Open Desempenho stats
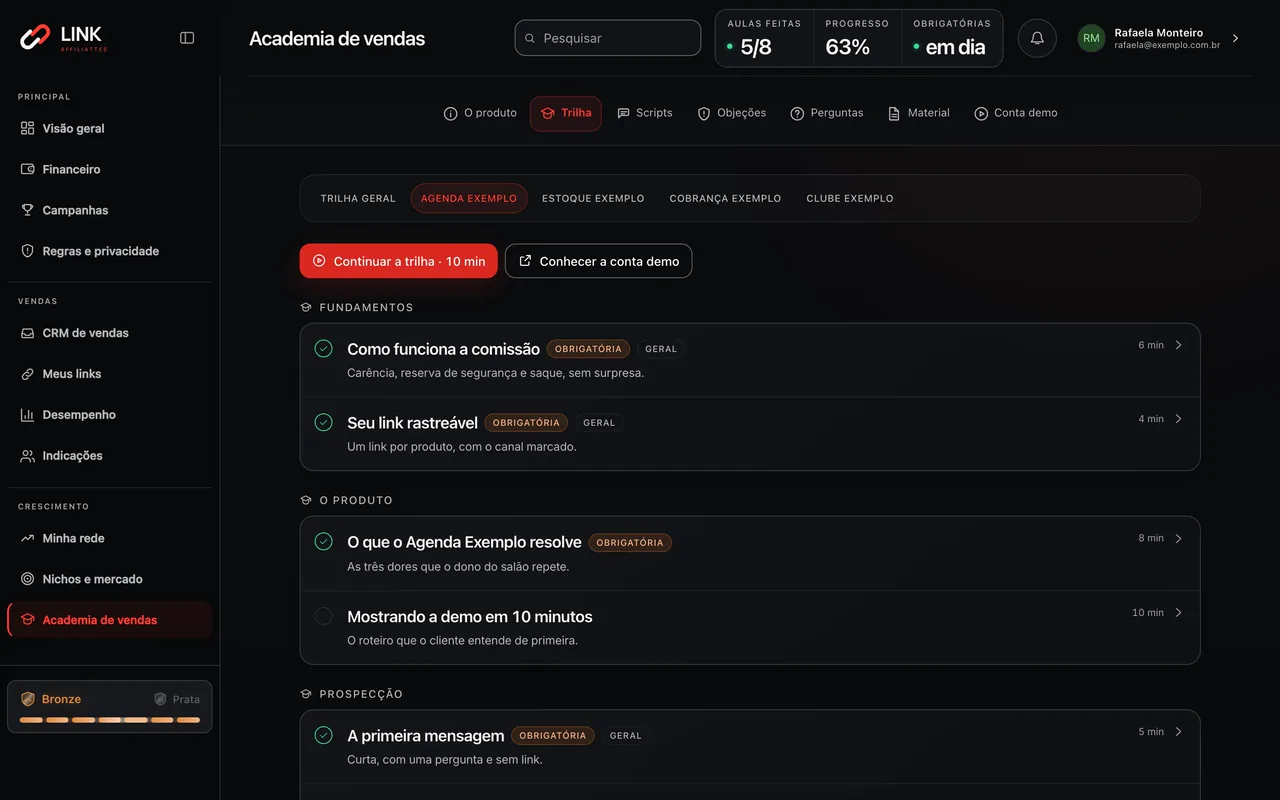The height and width of the screenshot is (800, 1280). [110, 415]
